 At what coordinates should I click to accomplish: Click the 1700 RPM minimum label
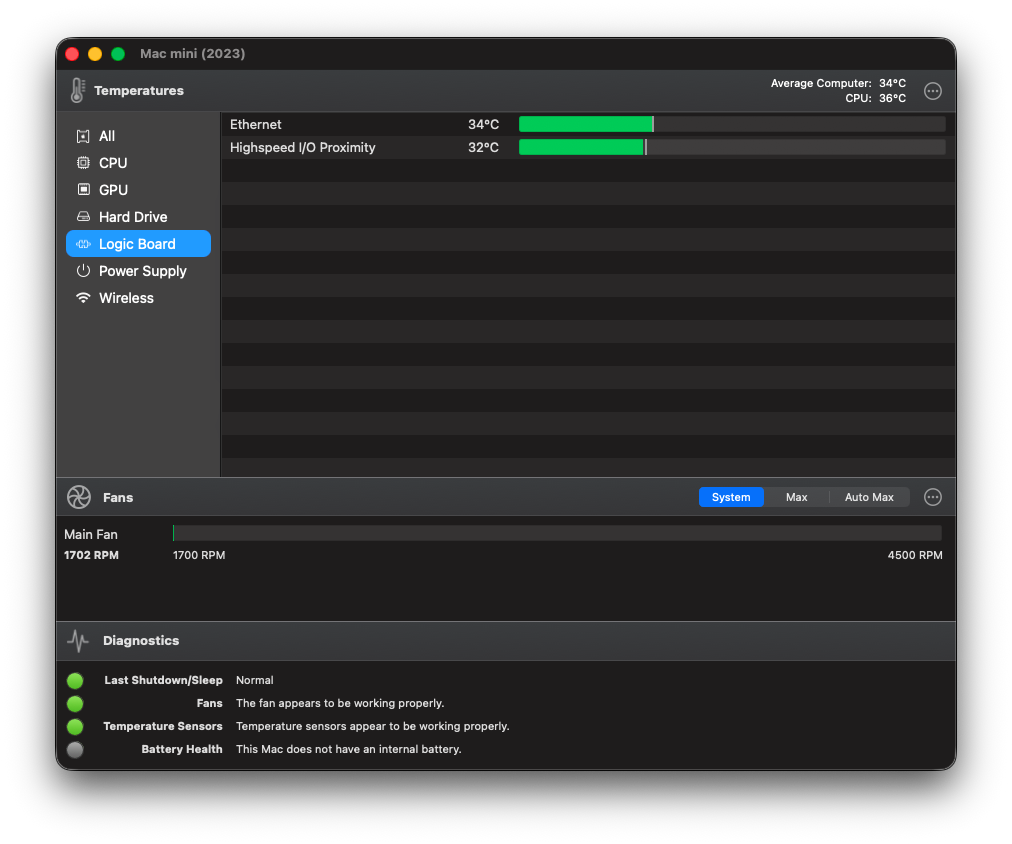click(x=199, y=556)
